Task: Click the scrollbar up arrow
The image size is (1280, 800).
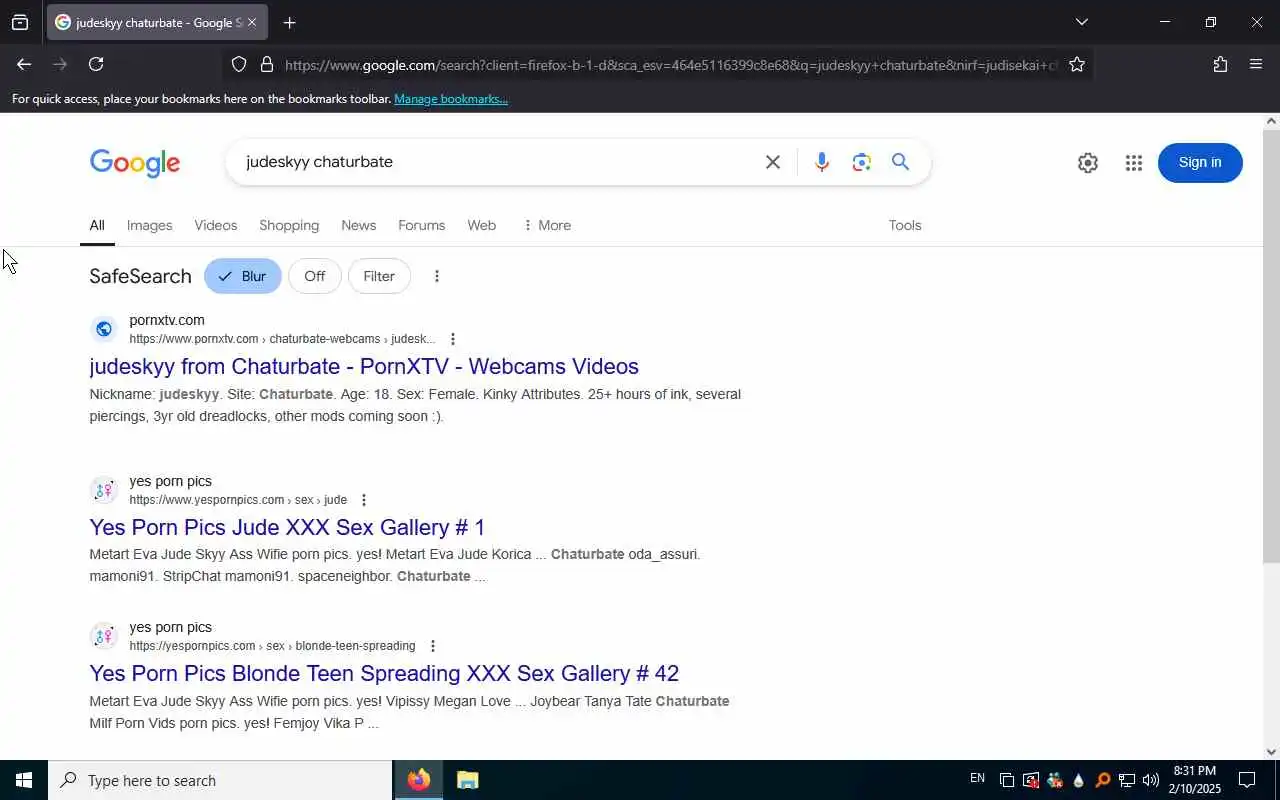Action: point(1271,121)
